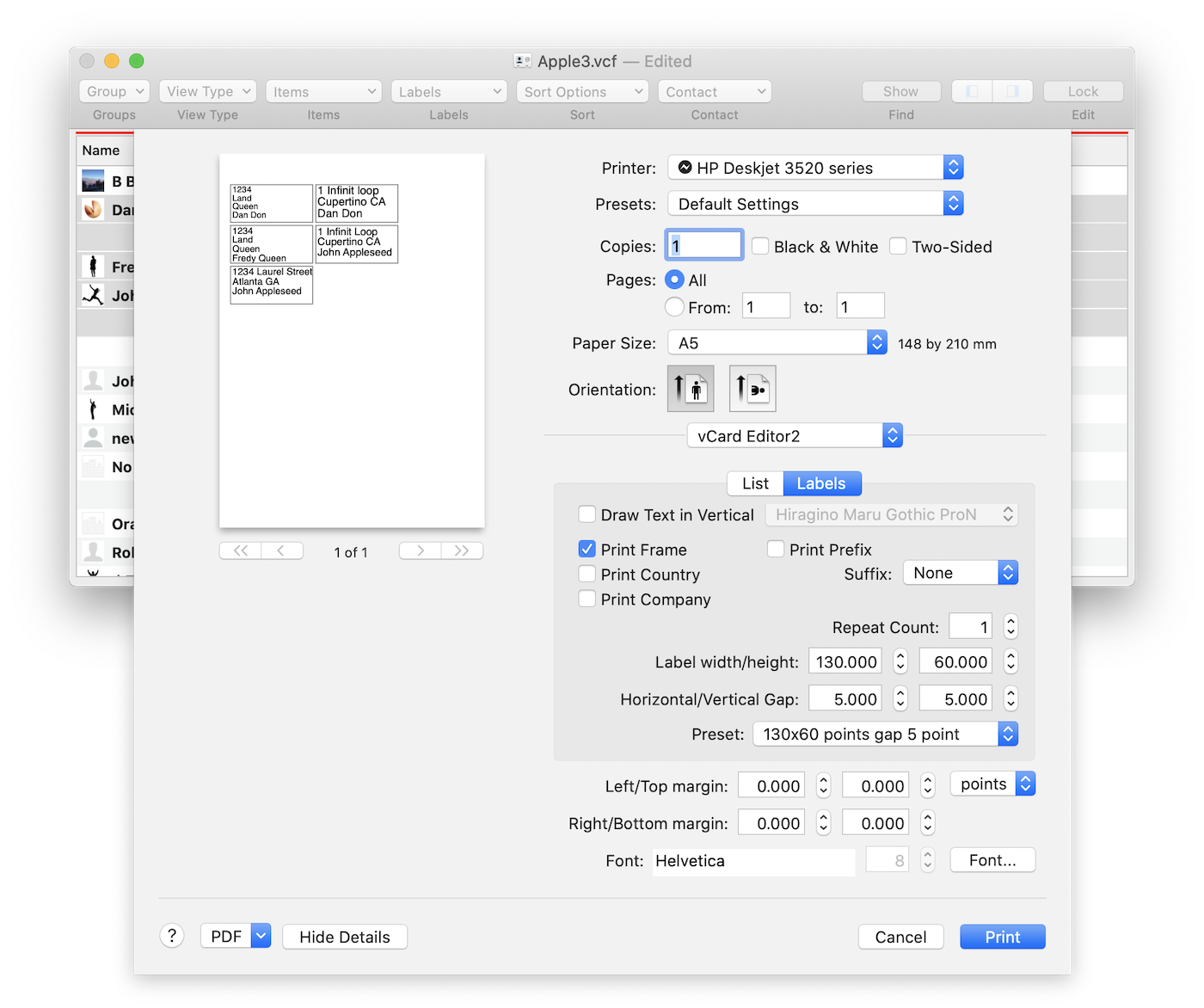
Task: Open Presets dropdown Default Settings
Action: pyautogui.click(x=815, y=204)
